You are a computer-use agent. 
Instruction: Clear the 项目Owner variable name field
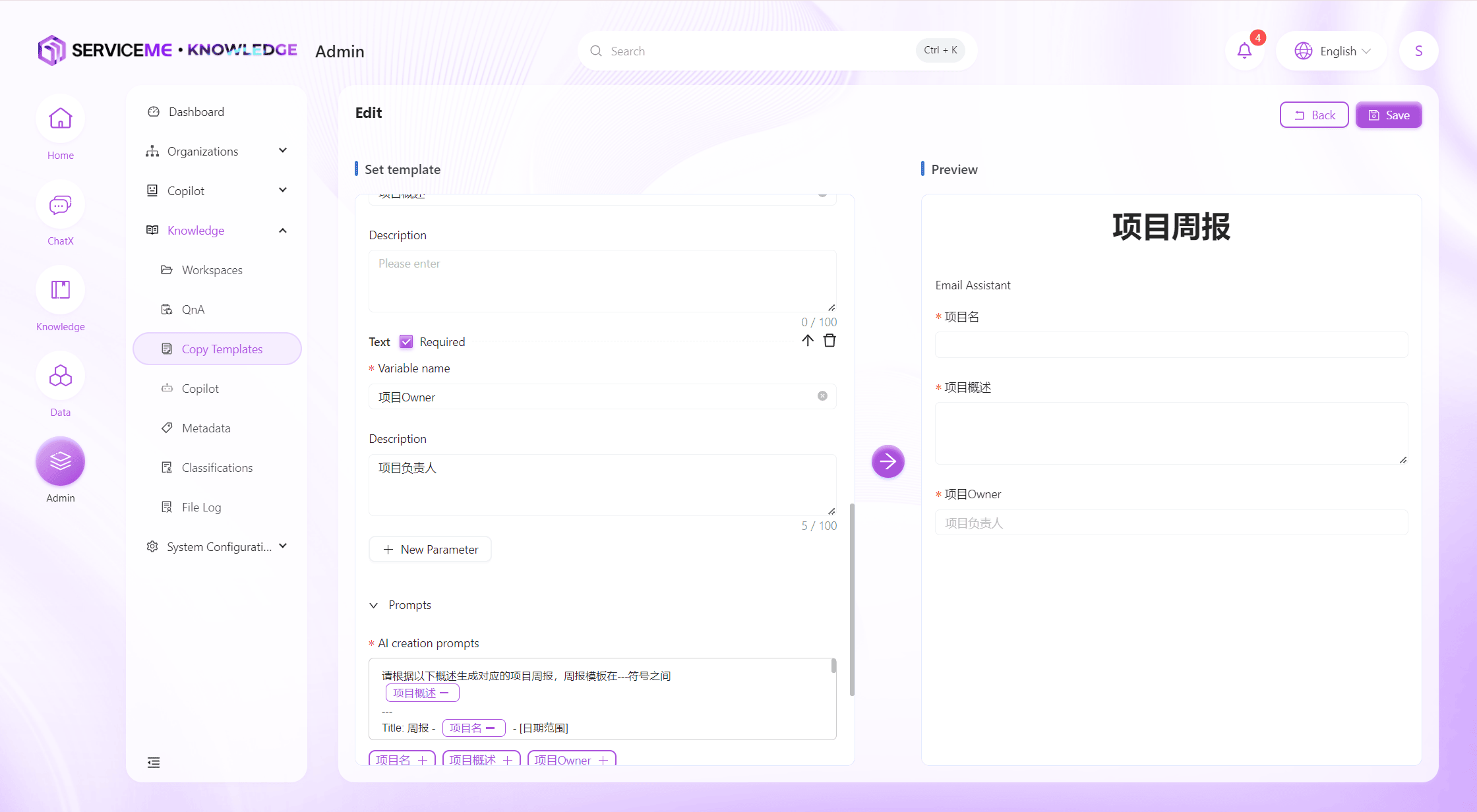click(x=822, y=396)
